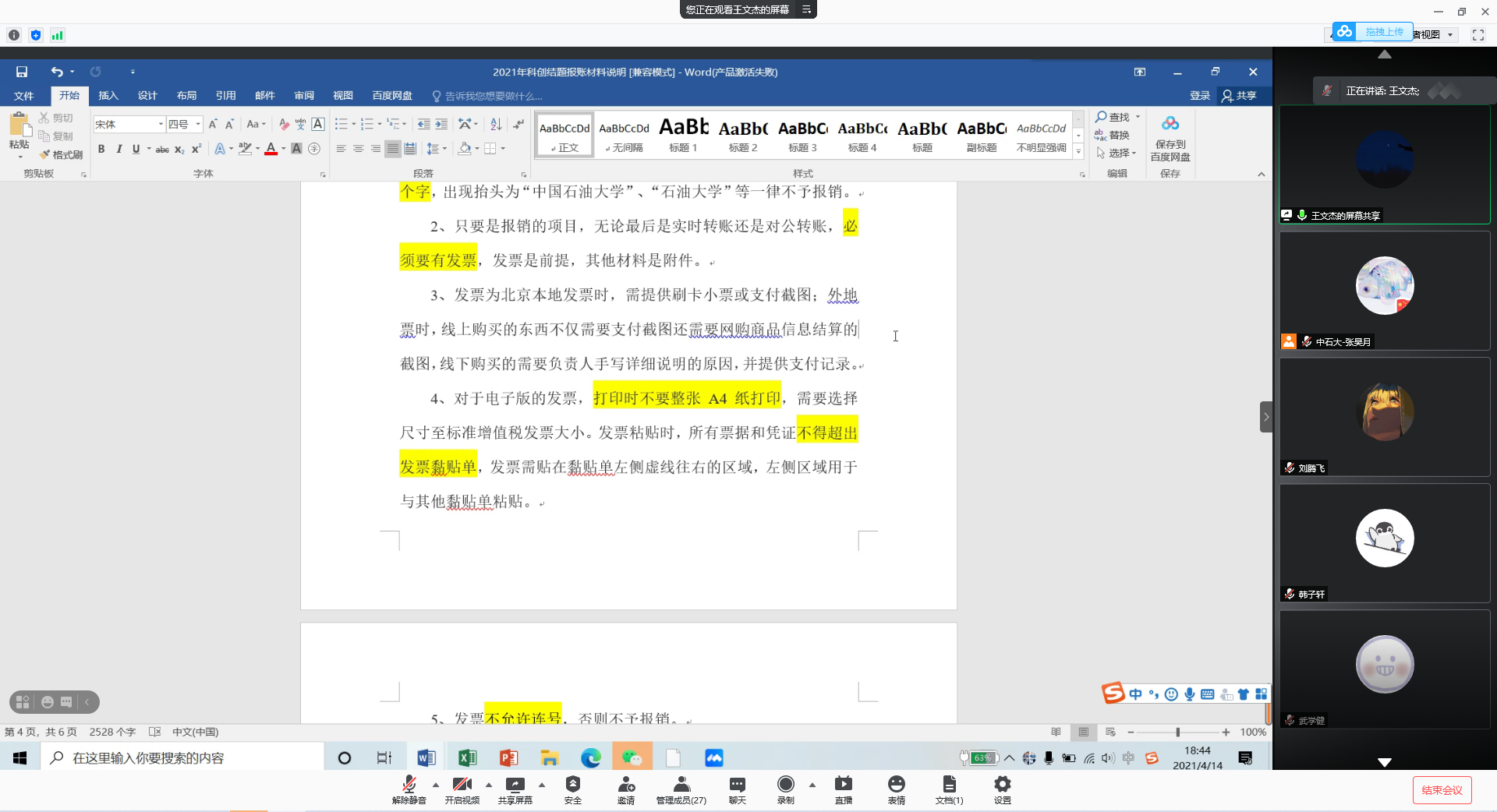This screenshot has height=812, width=1497.
Task: Click the 表情 emoji reactions icon
Action: coord(896,787)
